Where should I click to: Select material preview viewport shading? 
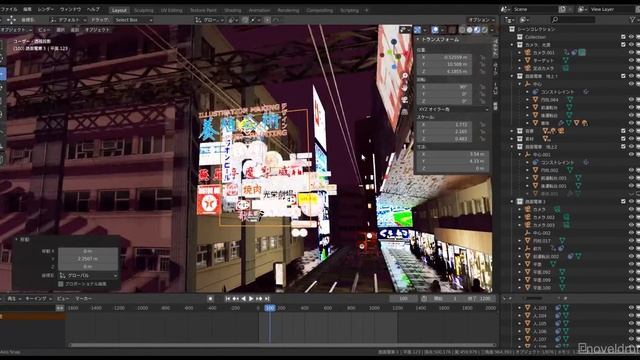[x=477, y=30]
